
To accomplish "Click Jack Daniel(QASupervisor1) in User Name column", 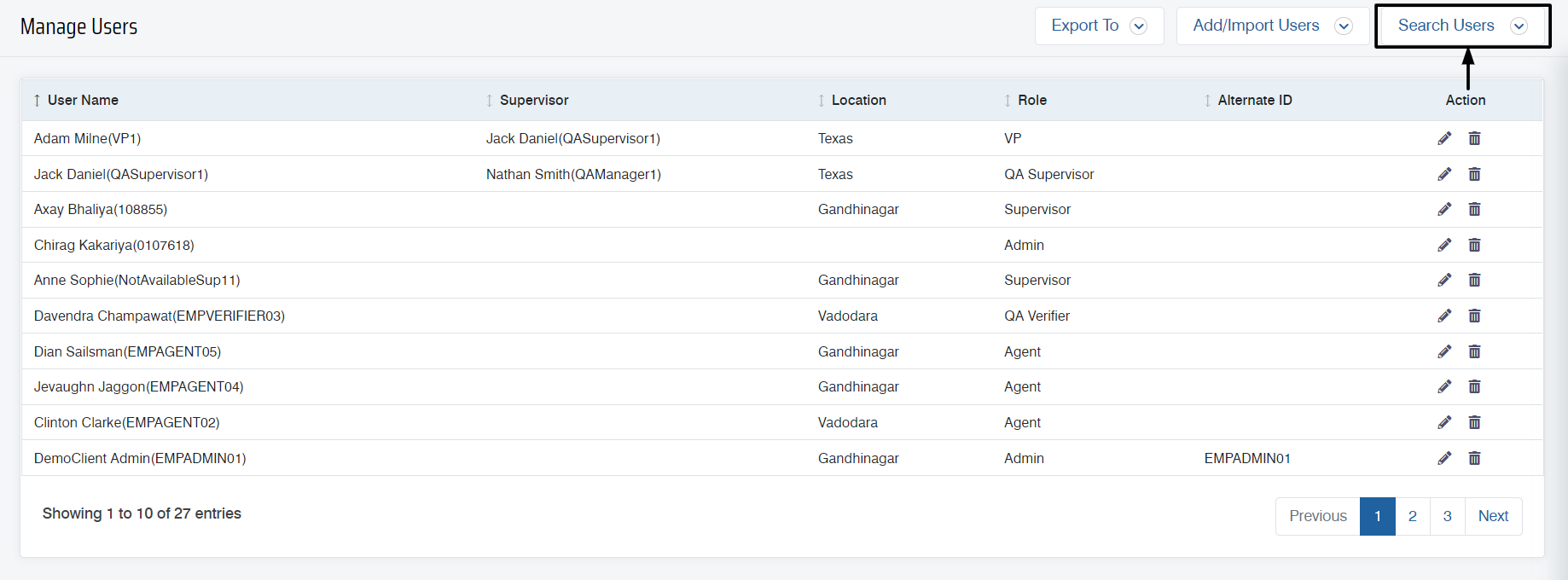I will tap(121, 174).
